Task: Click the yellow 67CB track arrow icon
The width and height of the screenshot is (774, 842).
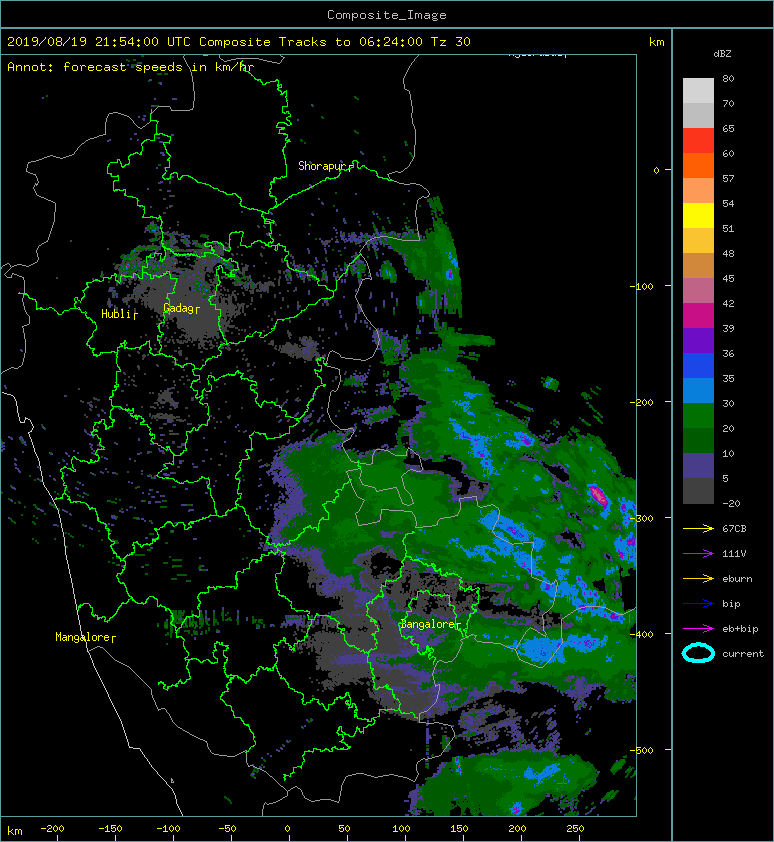Action: (x=698, y=528)
